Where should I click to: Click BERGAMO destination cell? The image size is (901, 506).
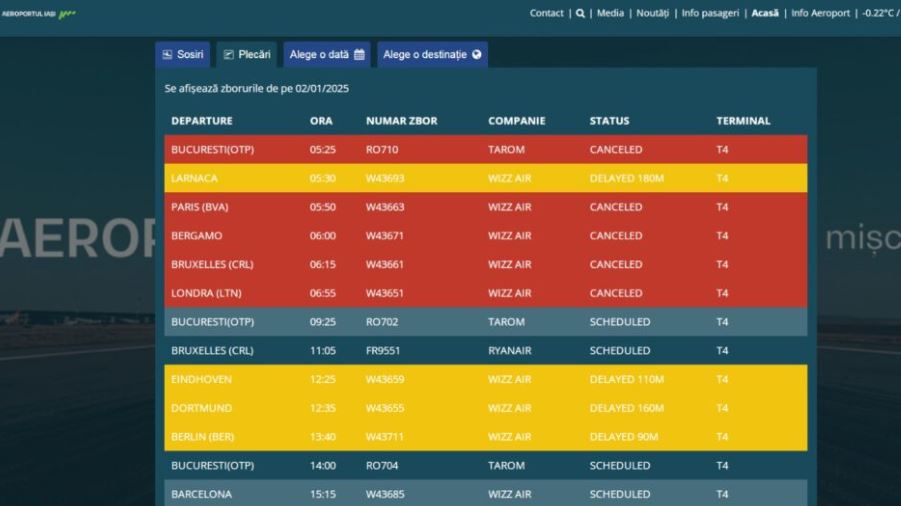coord(197,236)
